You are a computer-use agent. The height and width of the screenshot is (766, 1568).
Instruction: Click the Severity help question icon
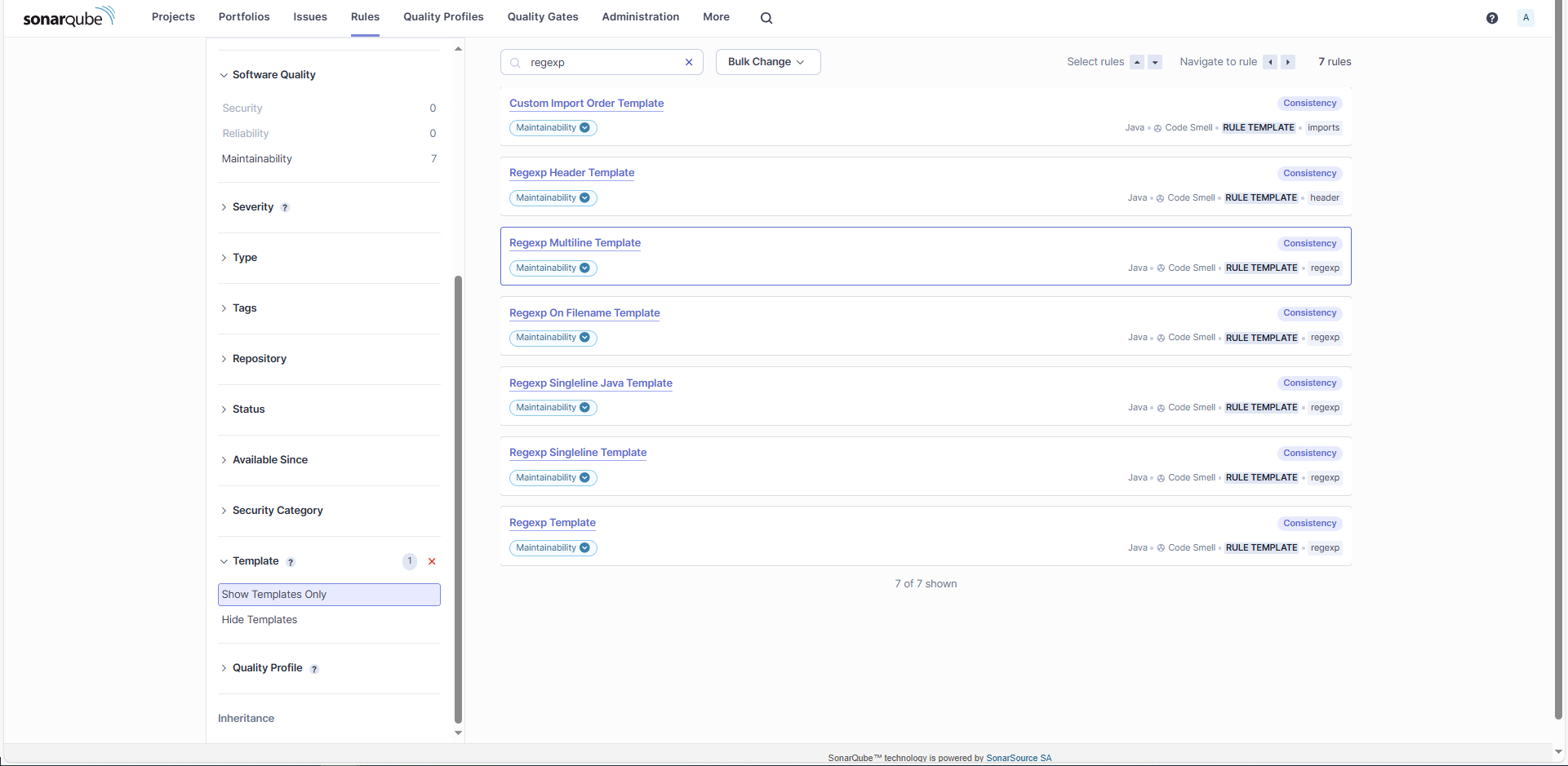[x=285, y=208]
